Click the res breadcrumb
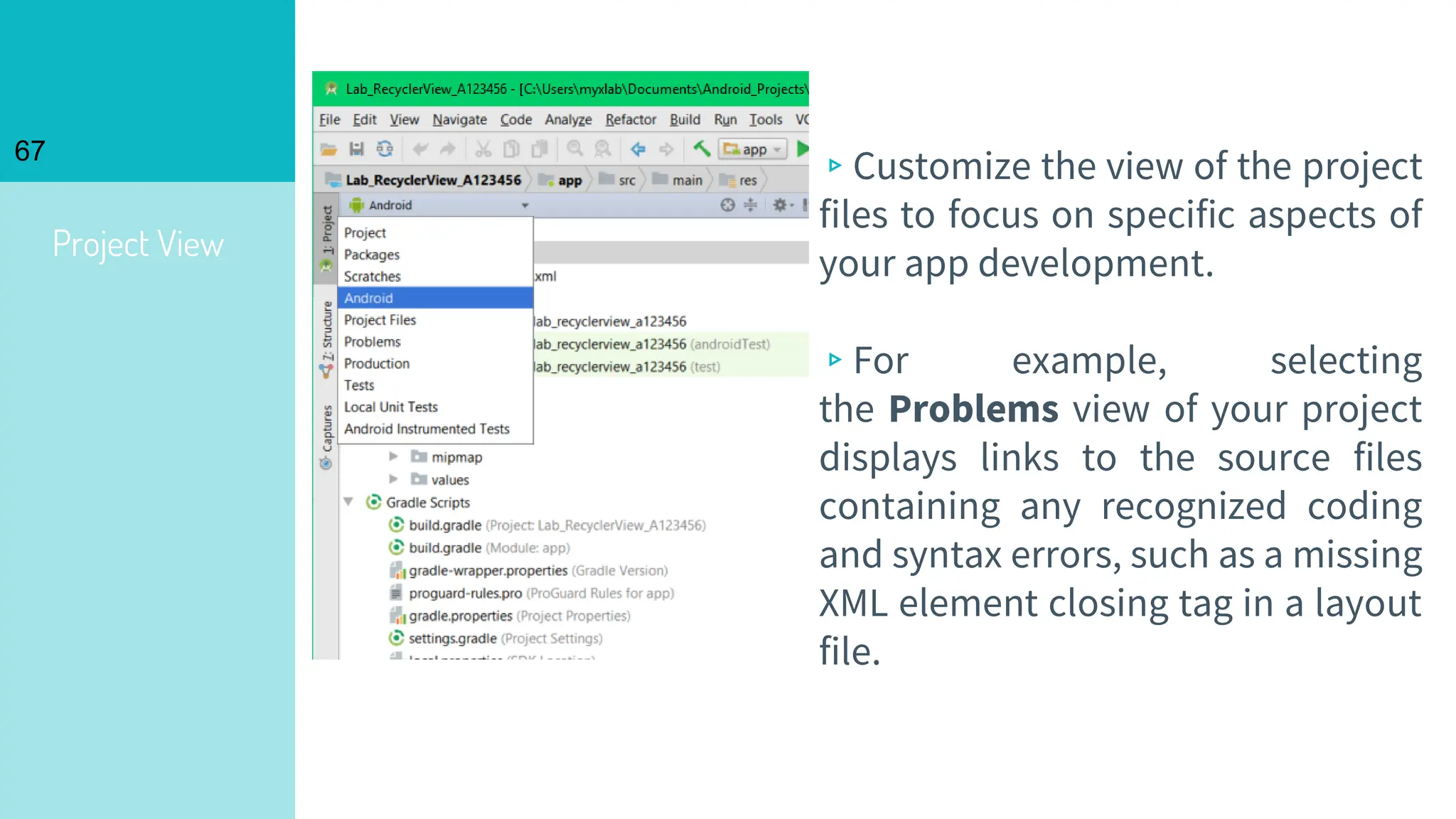 click(x=738, y=180)
